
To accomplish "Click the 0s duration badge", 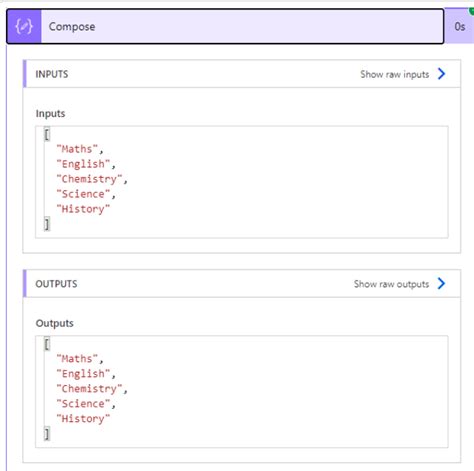I will [460, 27].
